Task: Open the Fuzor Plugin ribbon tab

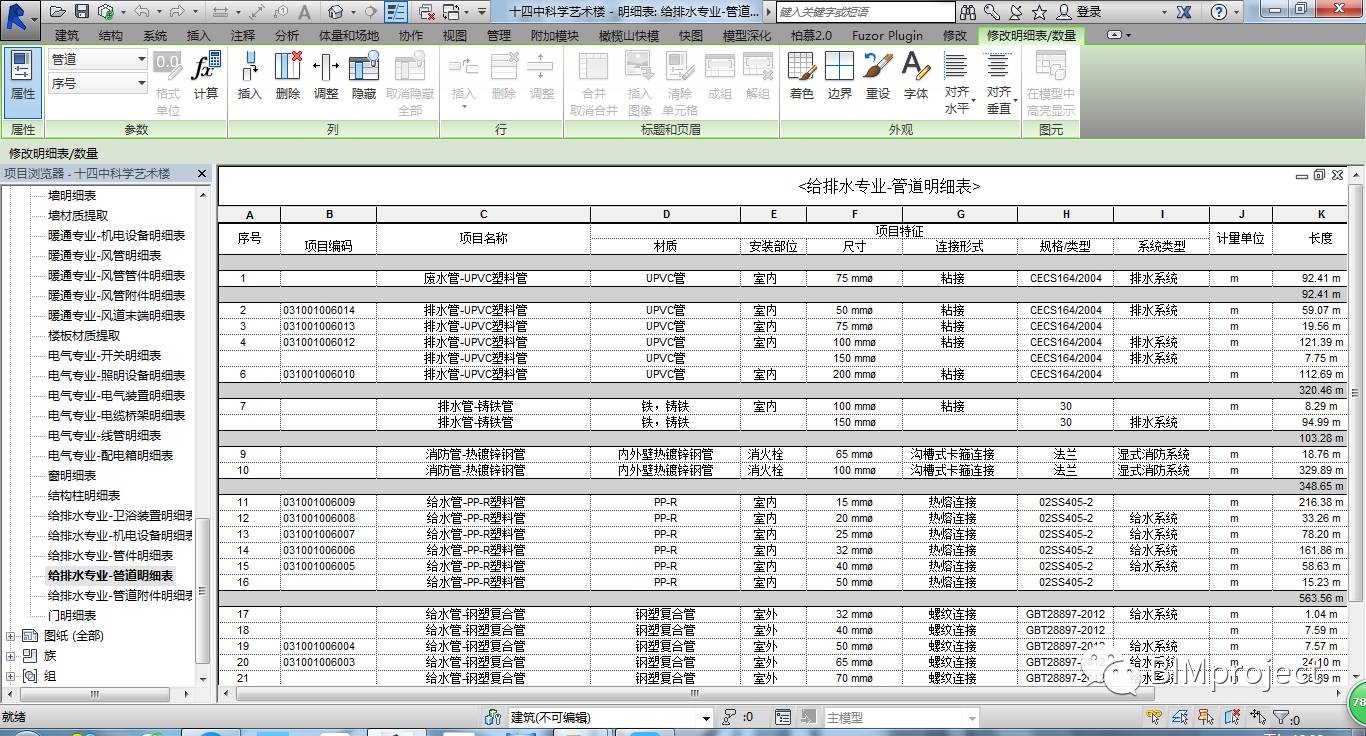Action: click(887, 35)
